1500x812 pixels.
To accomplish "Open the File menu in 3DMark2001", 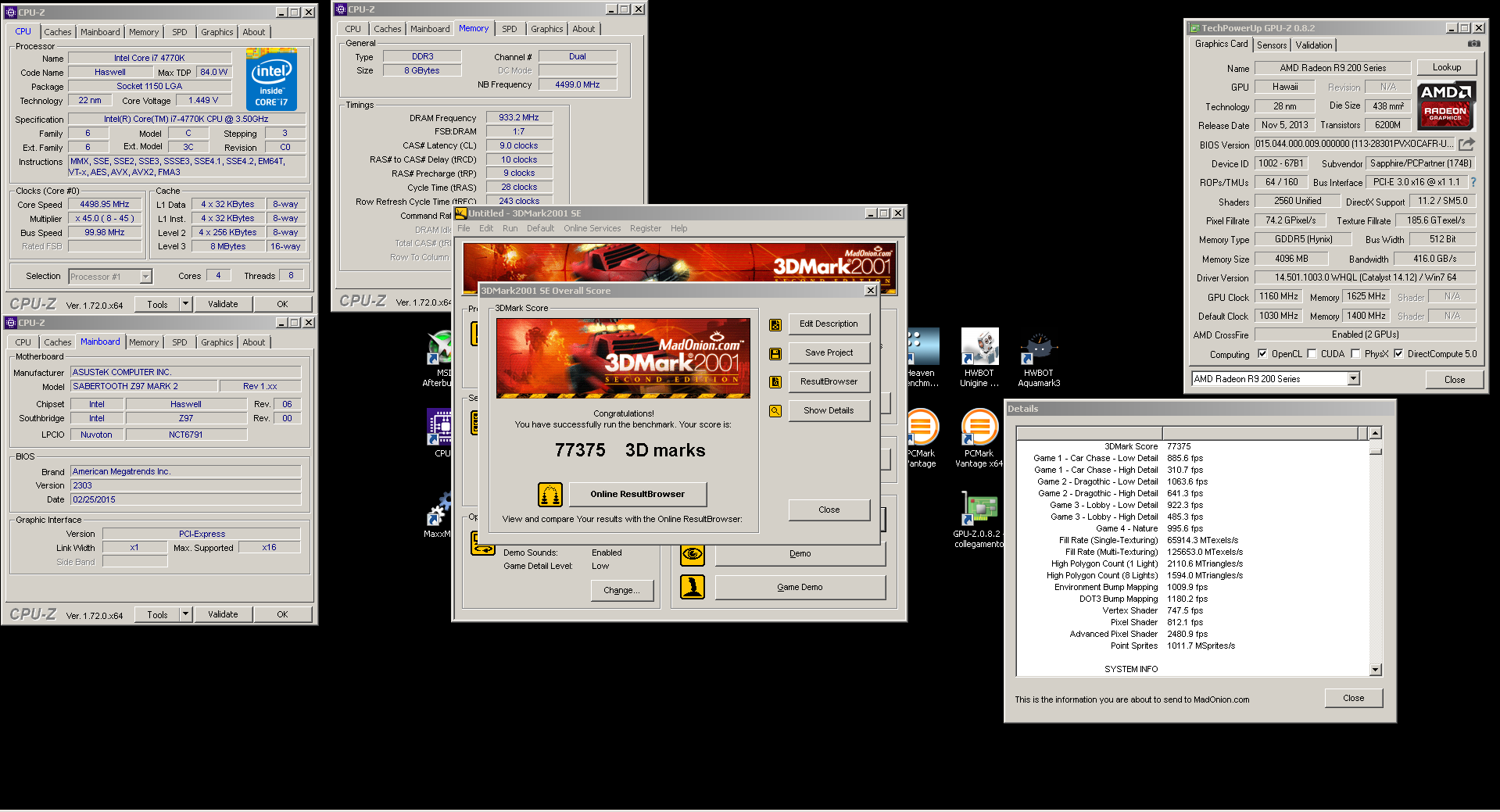I will pos(464,228).
